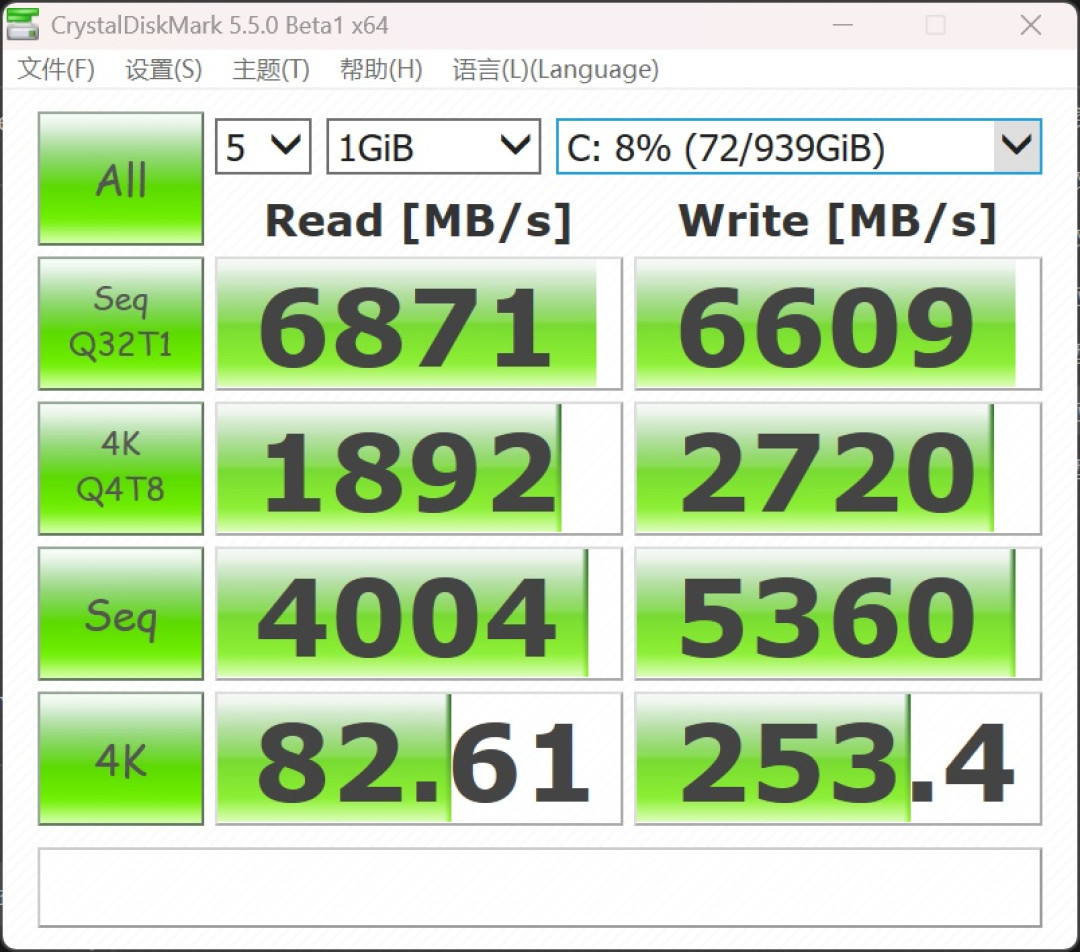Launch the plain Seq benchmark test
This screenshot has width=1080, height=952.
tap(121, 613)
